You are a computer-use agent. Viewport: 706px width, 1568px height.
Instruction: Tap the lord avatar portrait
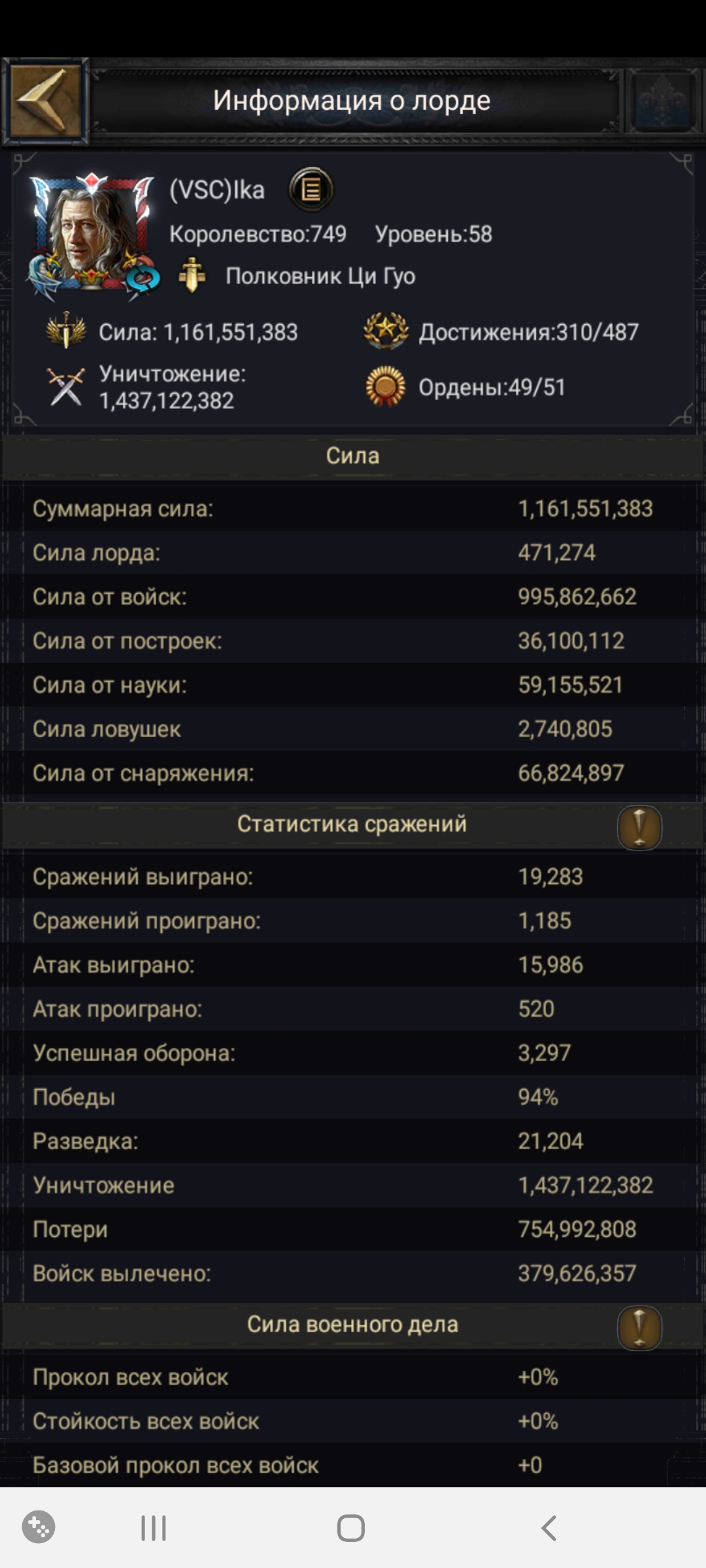coord(90,233)
